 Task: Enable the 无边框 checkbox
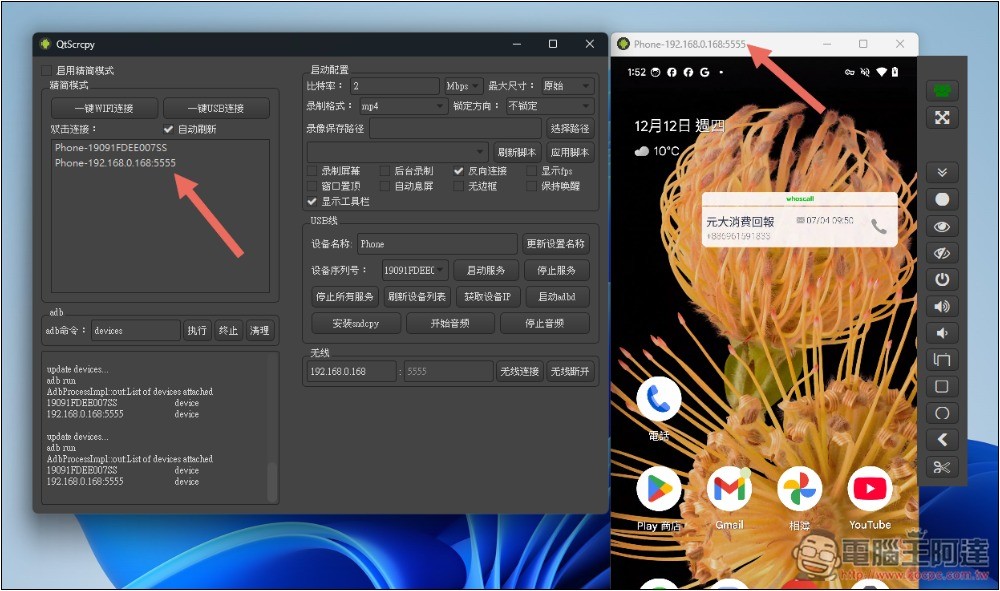tap(459, 186)
